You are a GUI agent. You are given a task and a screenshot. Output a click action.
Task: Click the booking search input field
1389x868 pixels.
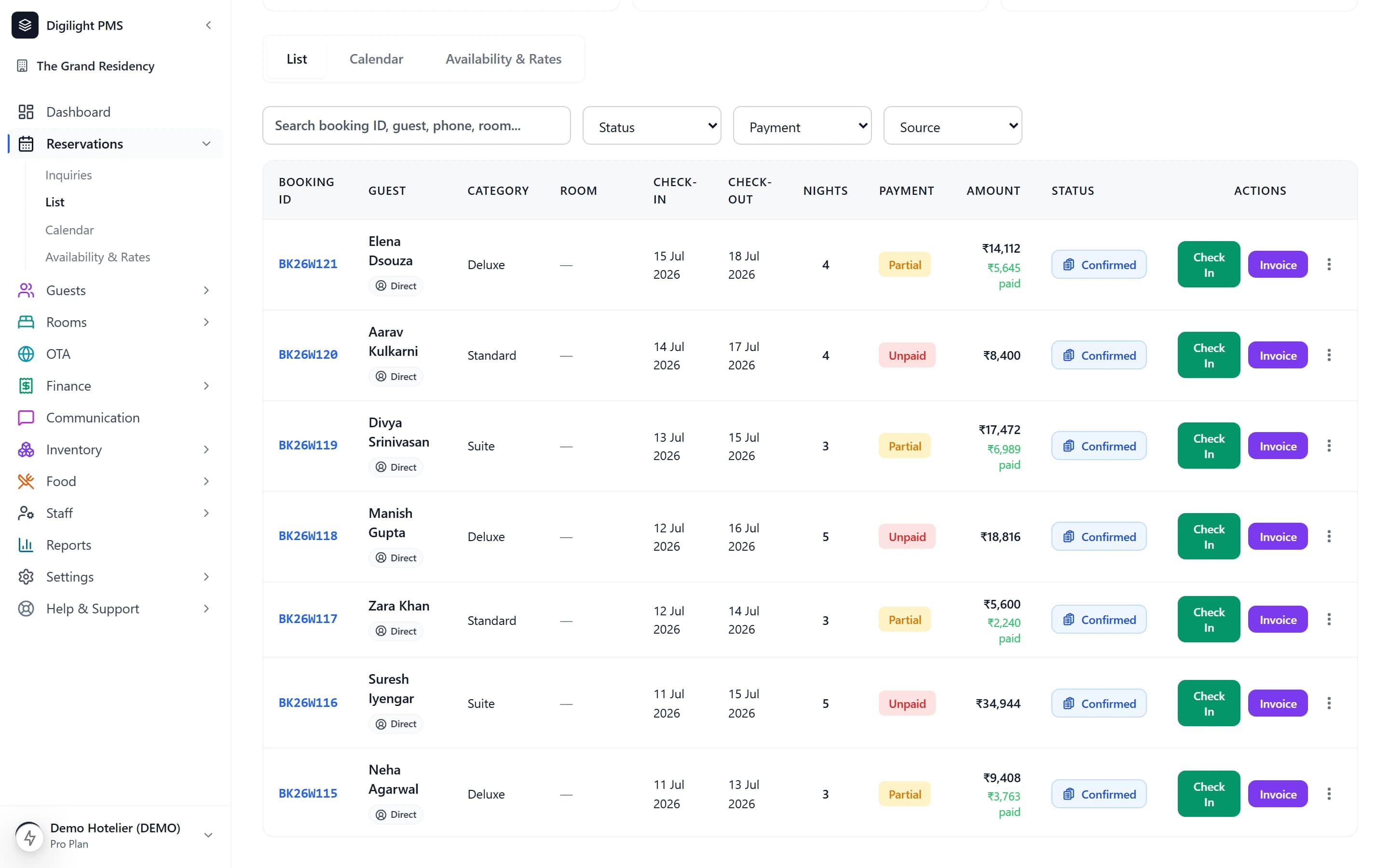[416, 126]
